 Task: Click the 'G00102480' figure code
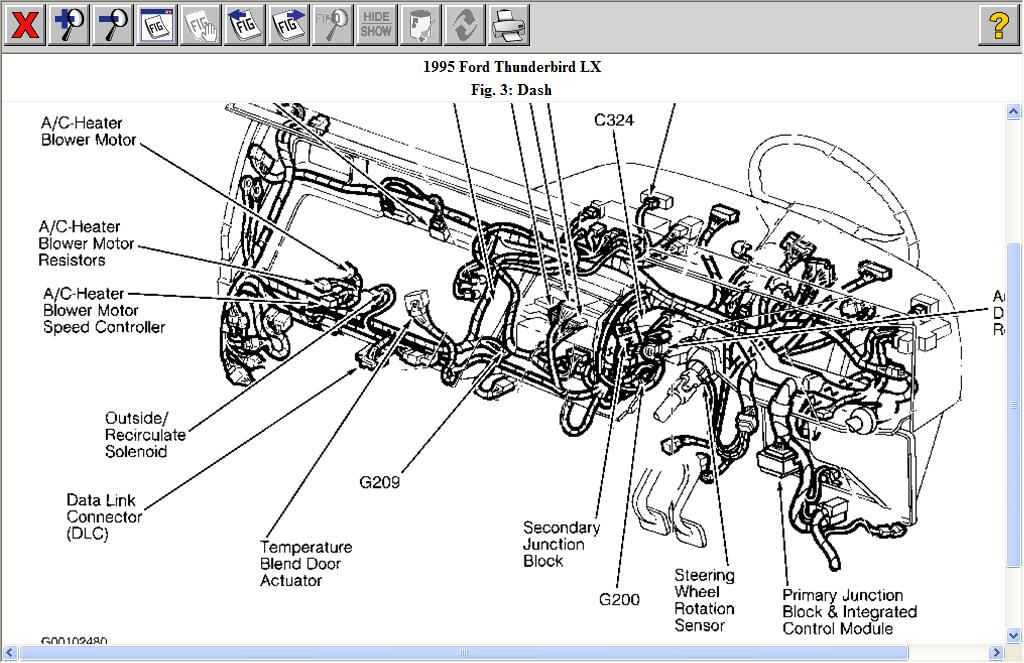pyautogui.click(x=74, y=641)
